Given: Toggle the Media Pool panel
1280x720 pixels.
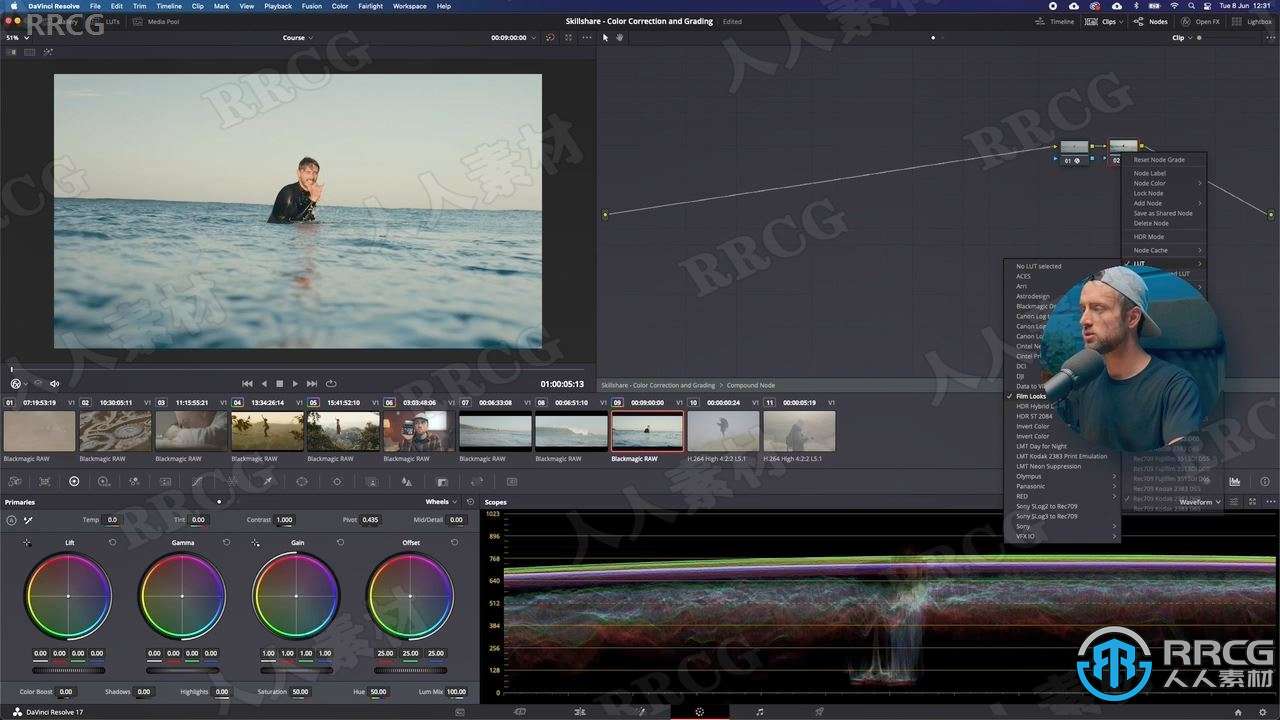Looking at the screenshot, I should click(156, 21).
